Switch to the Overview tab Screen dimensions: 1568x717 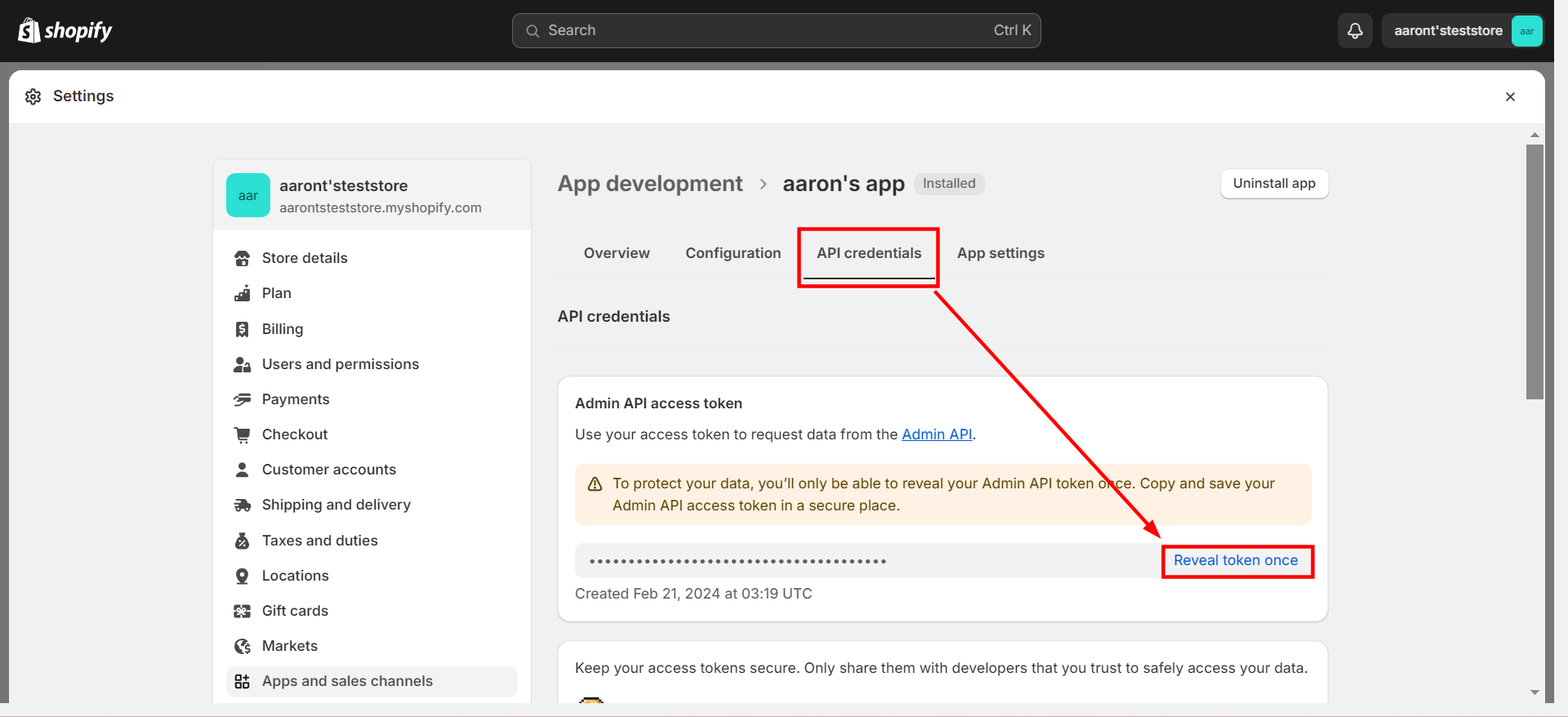(x=617, y=253)
